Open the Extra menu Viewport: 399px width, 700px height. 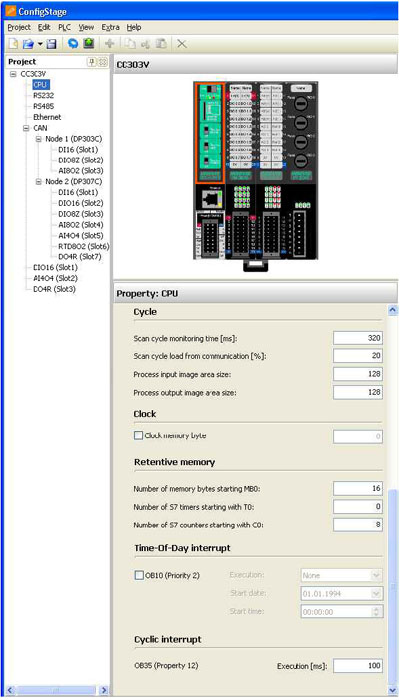(110, 27)
